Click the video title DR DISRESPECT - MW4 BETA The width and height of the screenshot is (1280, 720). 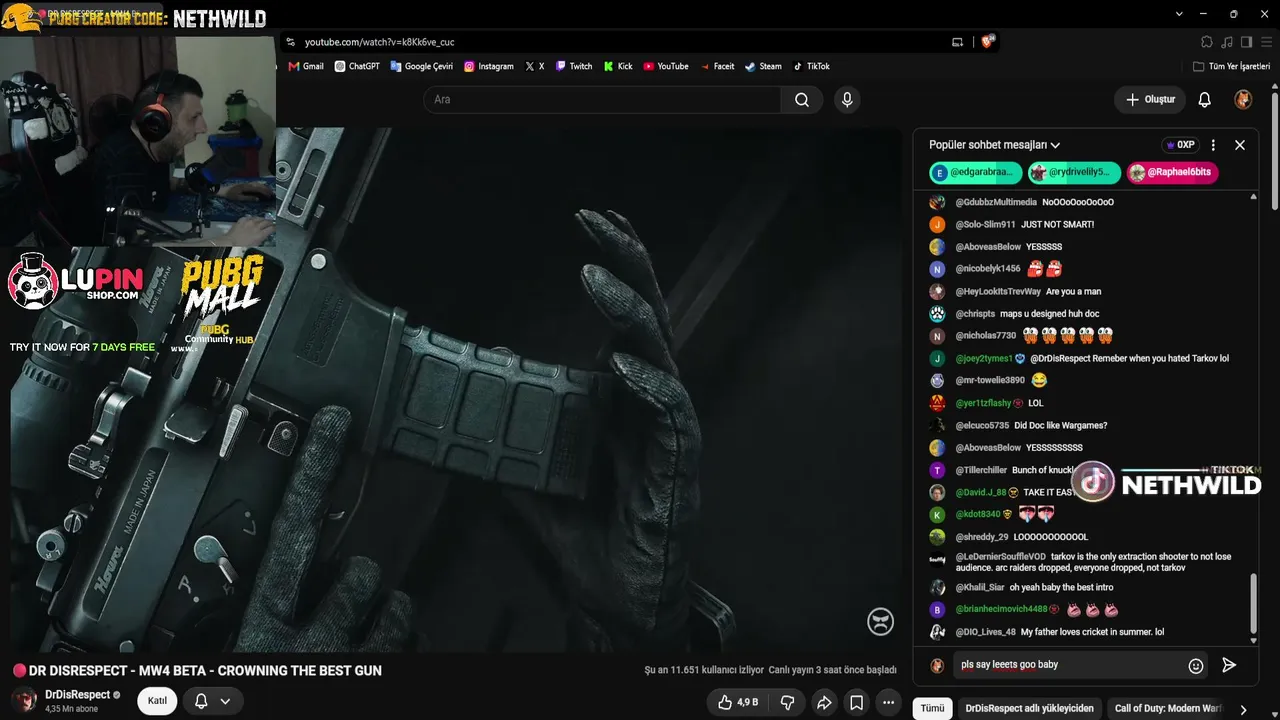pyautogui.click(x=205, y=671)
